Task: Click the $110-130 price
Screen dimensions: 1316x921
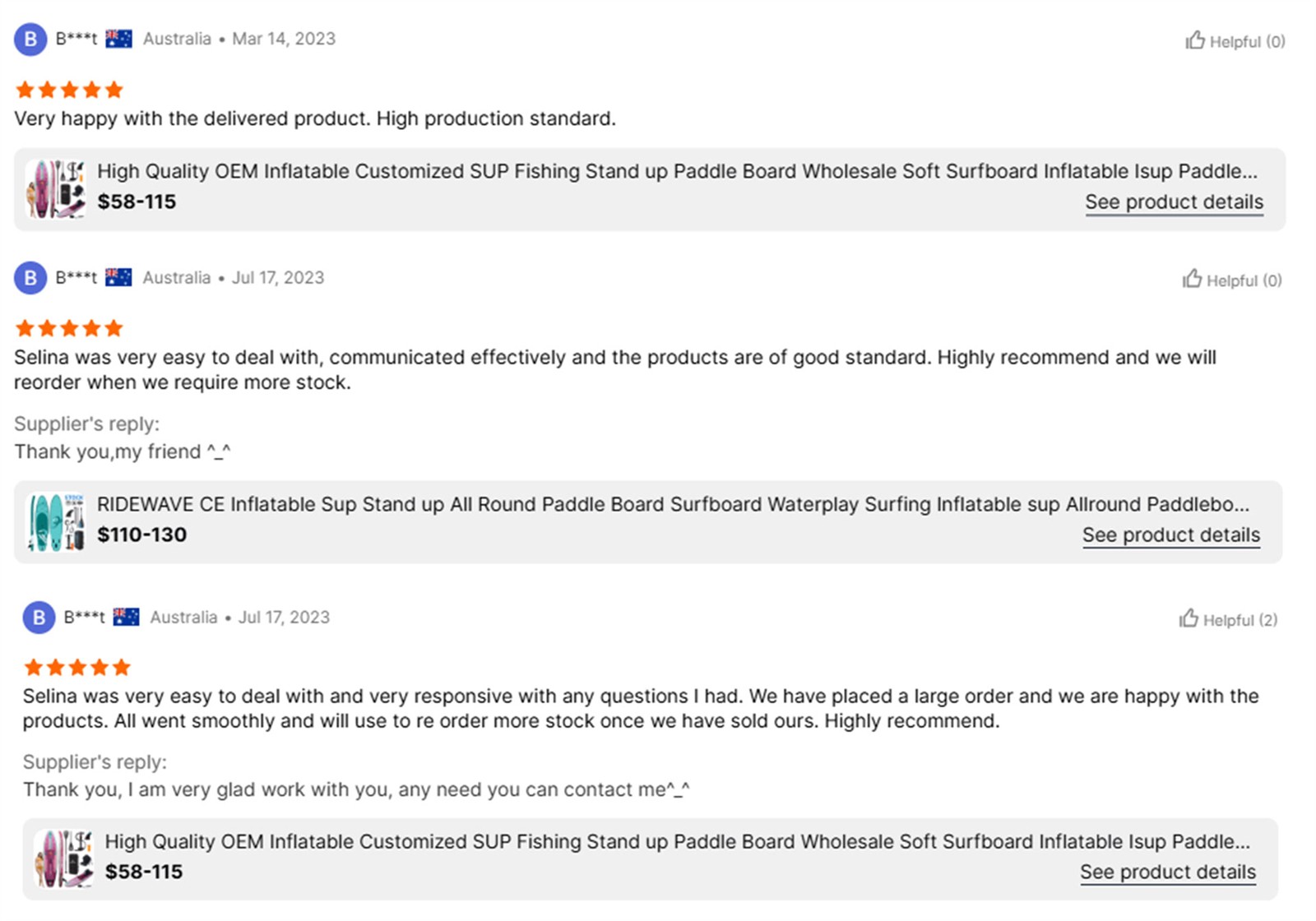Action: (142, 535)
